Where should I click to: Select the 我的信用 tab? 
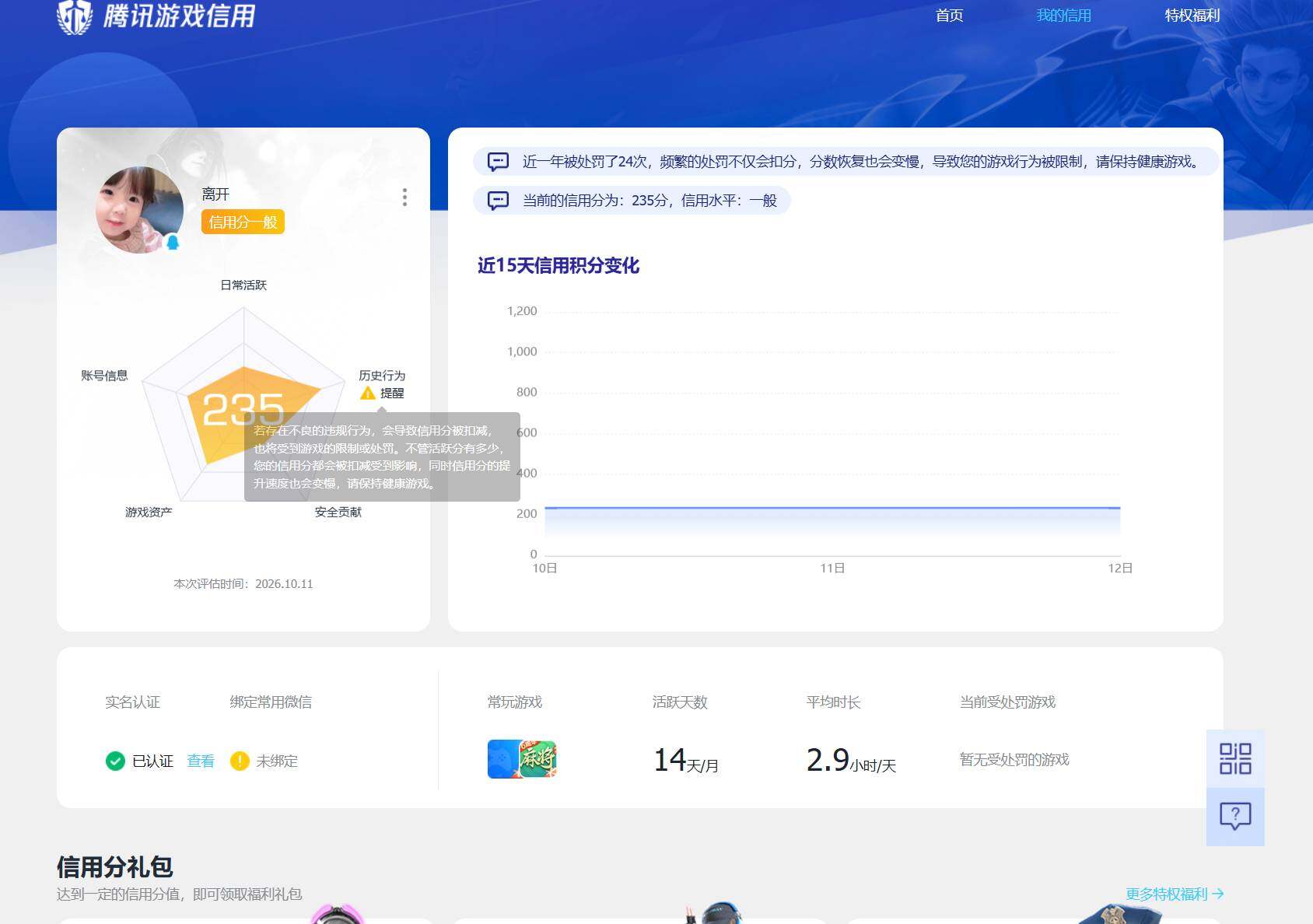click(1063, 16)
